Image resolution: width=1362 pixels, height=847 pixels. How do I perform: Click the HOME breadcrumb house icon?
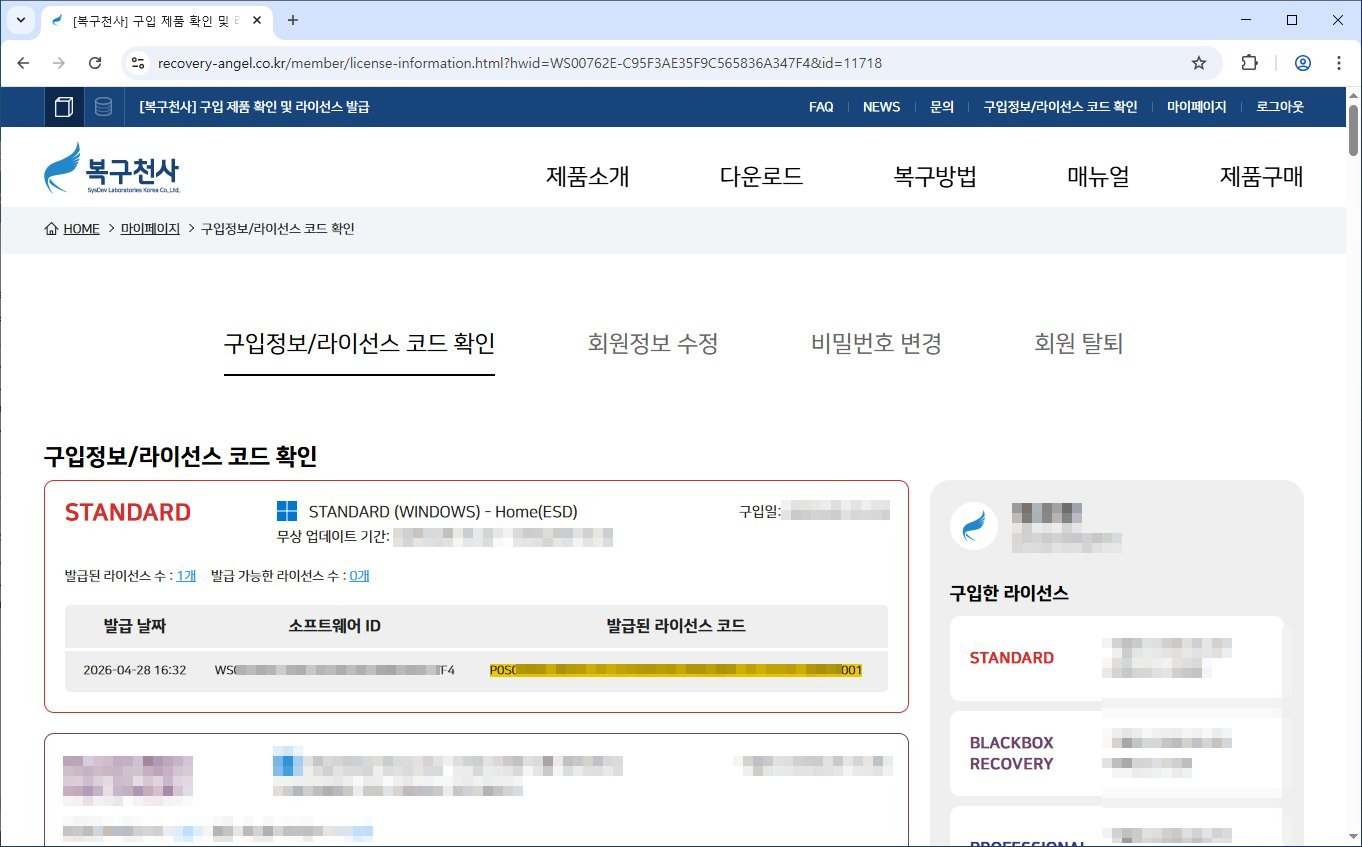51,229
